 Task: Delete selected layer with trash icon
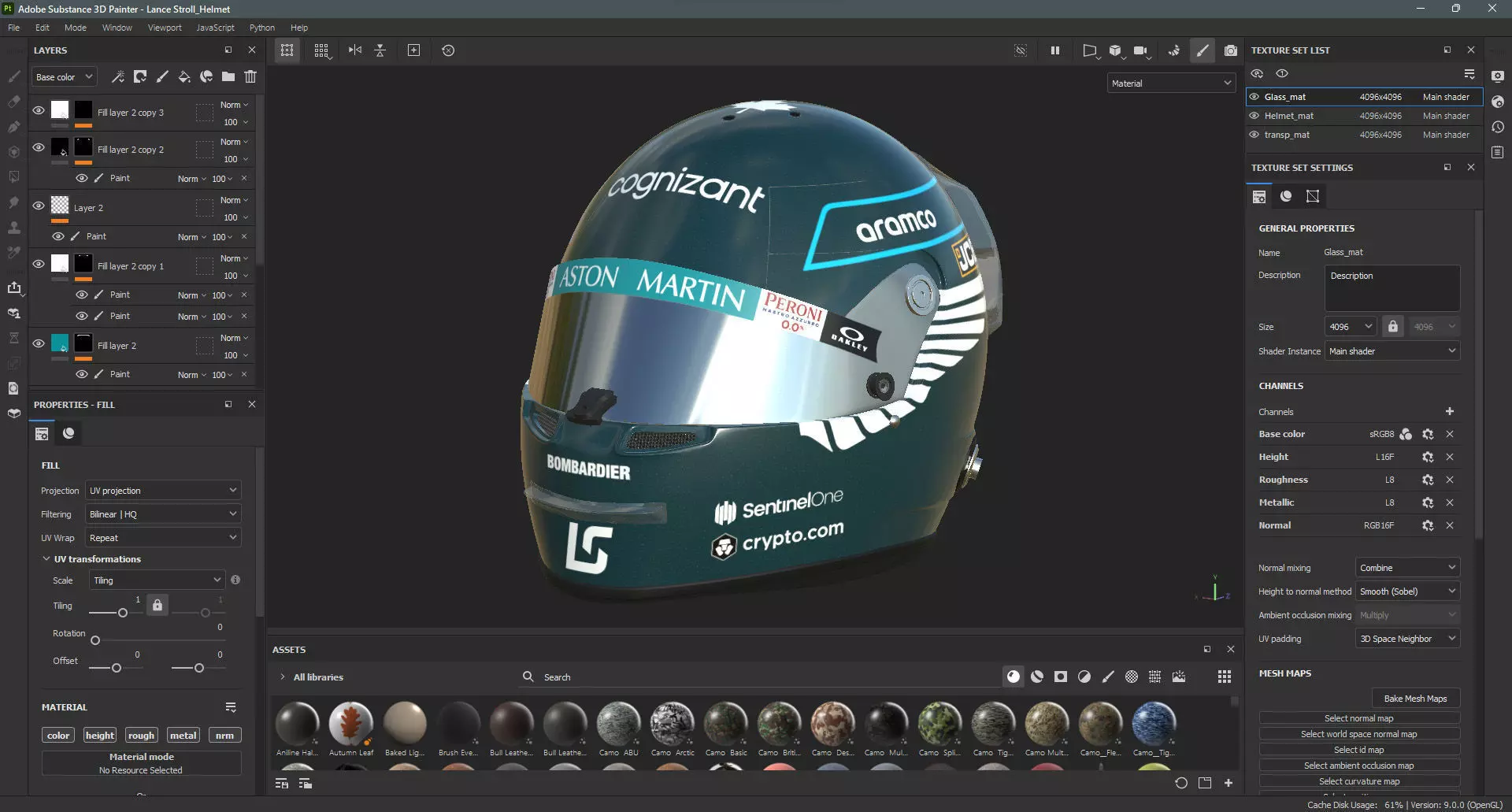pos(250,76)
